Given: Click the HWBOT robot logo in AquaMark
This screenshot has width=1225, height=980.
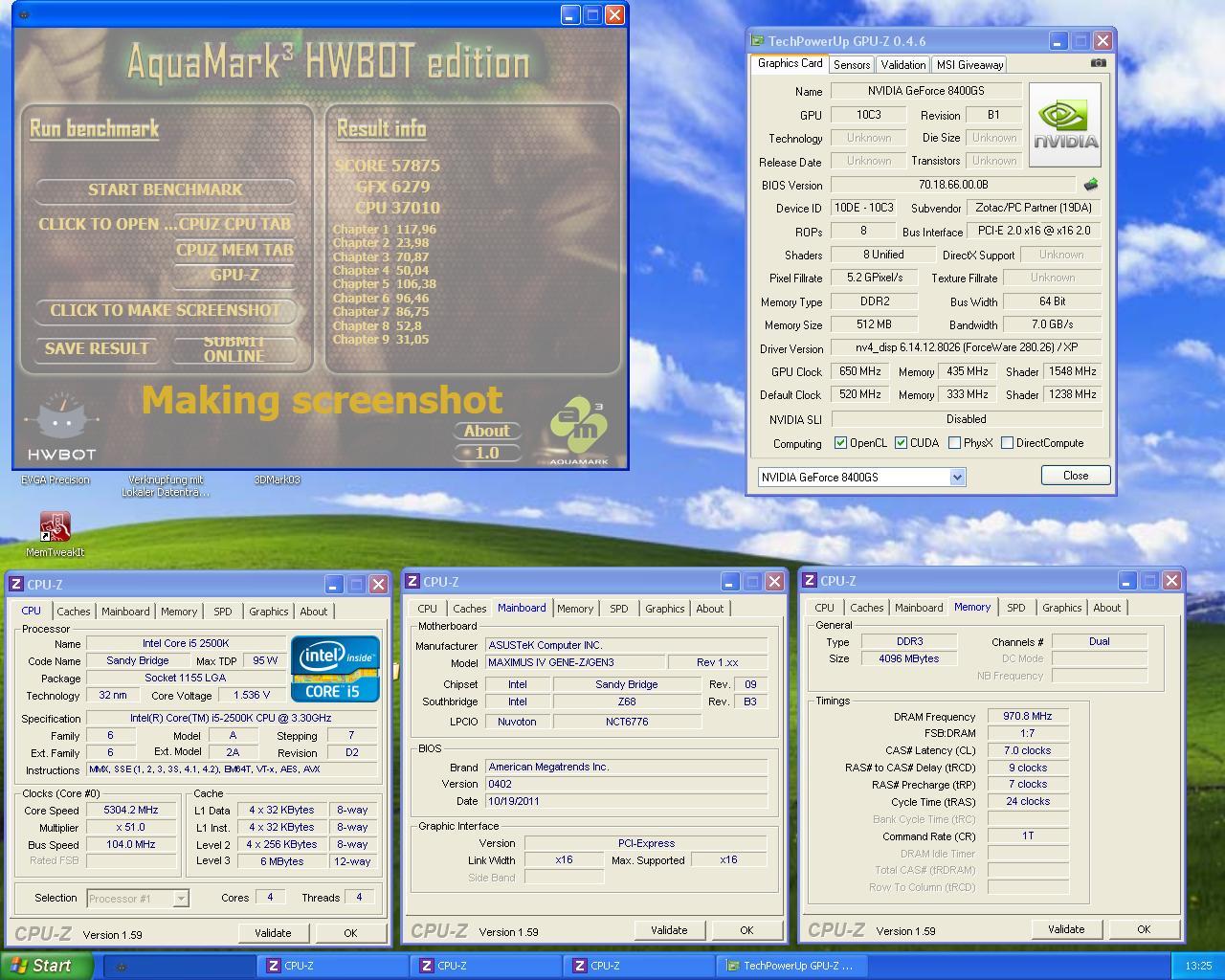Looking at the screenshot, I should [62, 426].
